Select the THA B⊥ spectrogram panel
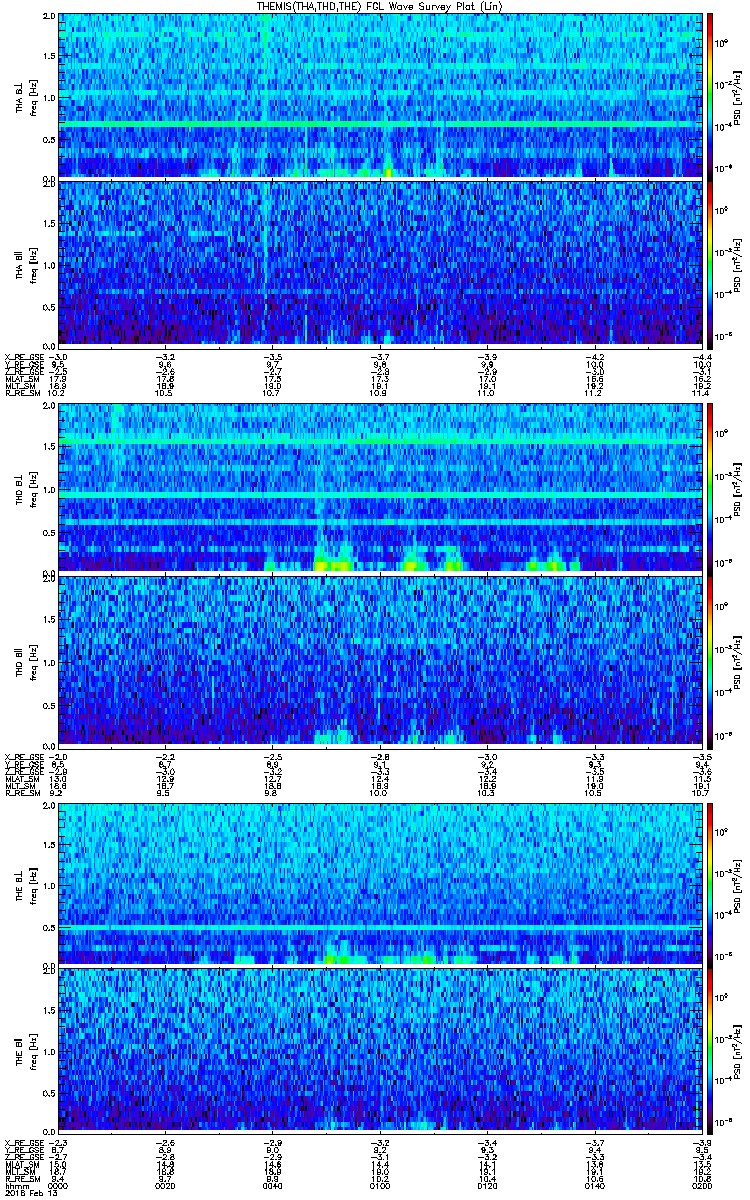Viewport: 750px width, 1200px height. [x=380, y=95]
